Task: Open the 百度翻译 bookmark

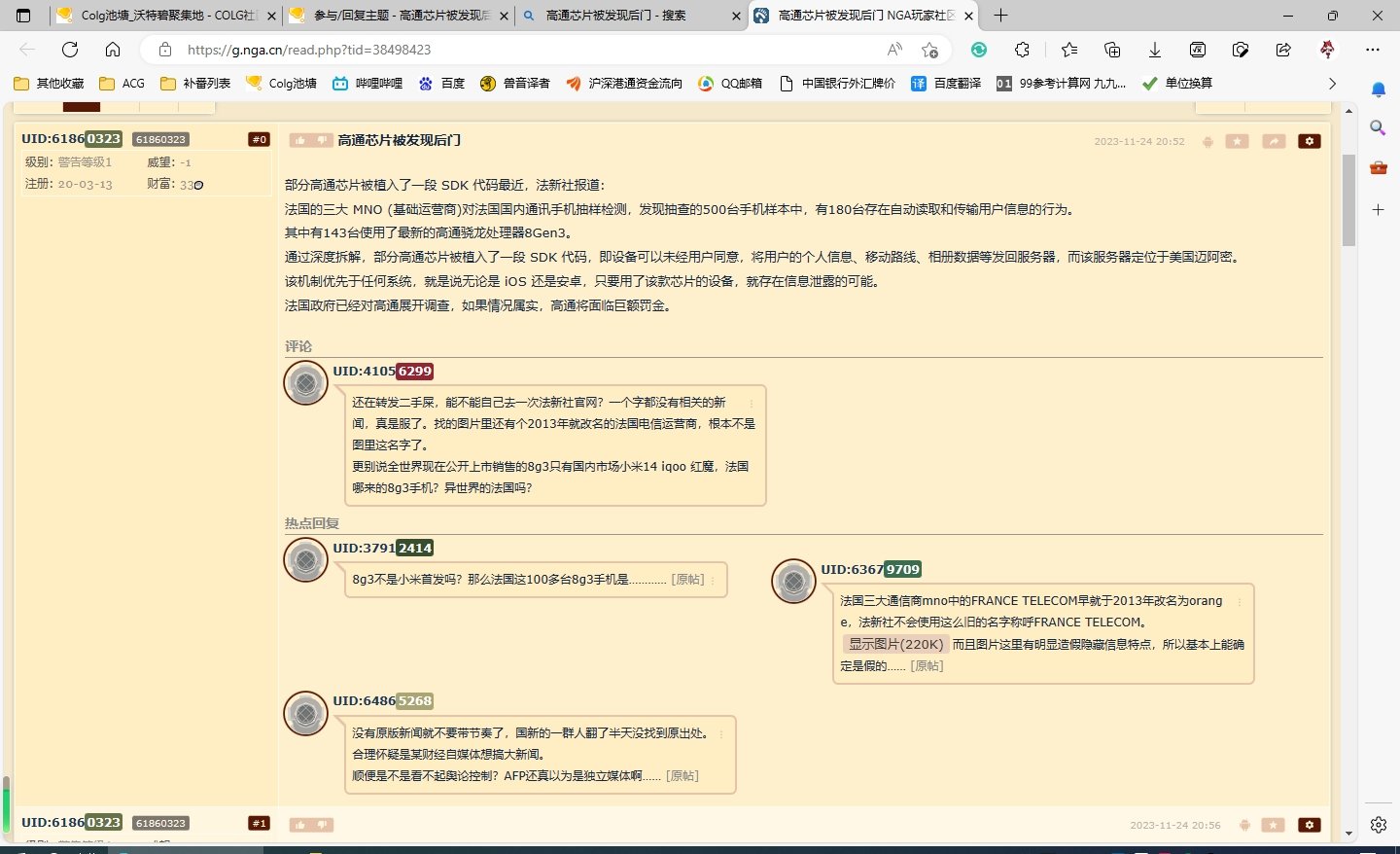Action: coord(946,84)
